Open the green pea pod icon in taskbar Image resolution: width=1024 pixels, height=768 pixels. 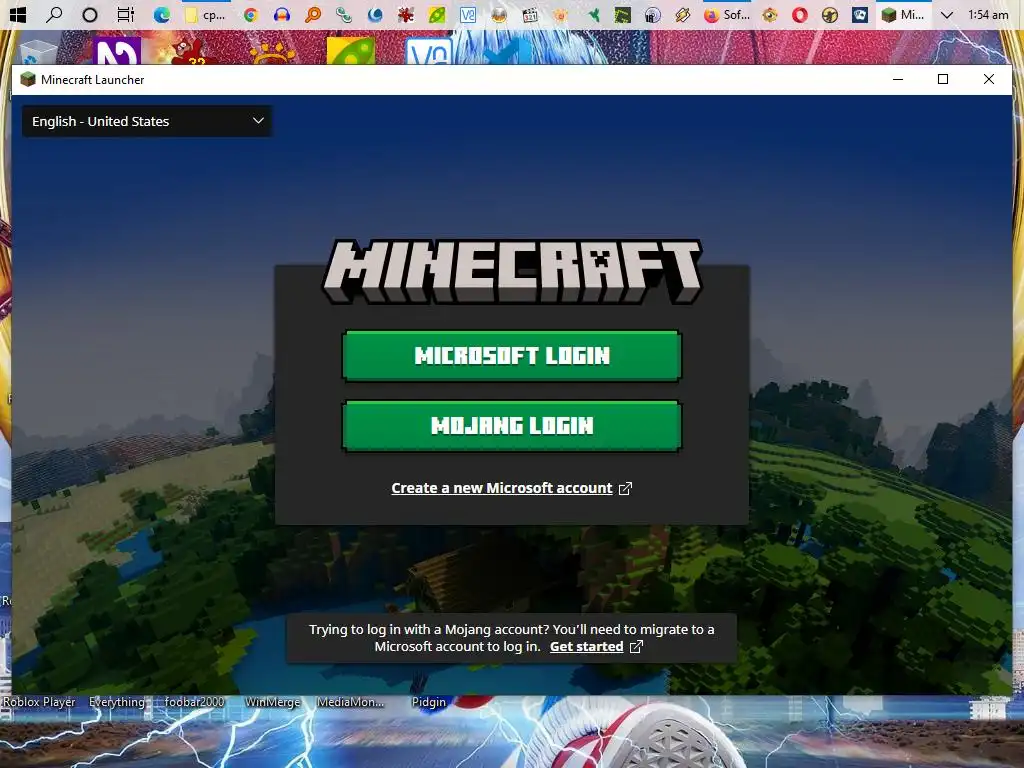[437, 14]
